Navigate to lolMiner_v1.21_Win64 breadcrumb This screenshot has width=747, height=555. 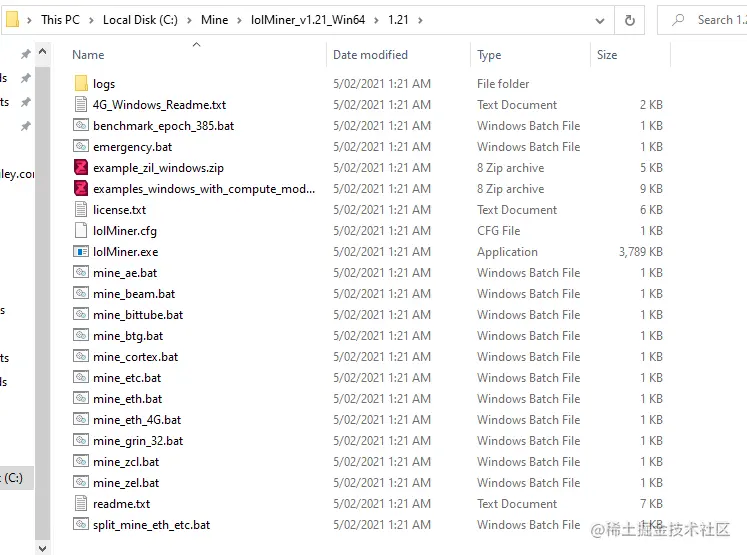[x=308, y=20]
